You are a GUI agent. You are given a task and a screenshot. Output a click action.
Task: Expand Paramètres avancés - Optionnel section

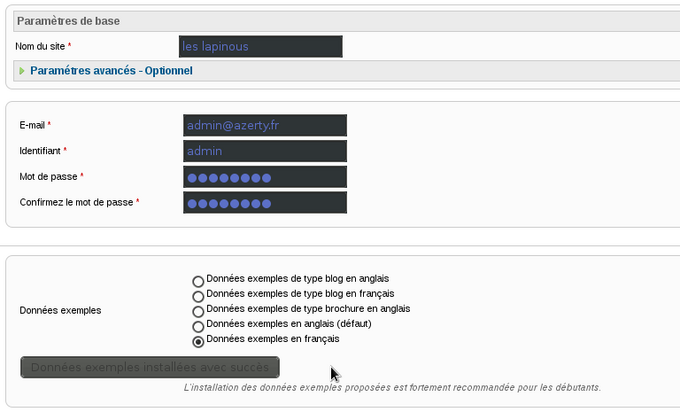tap(111, 71)
